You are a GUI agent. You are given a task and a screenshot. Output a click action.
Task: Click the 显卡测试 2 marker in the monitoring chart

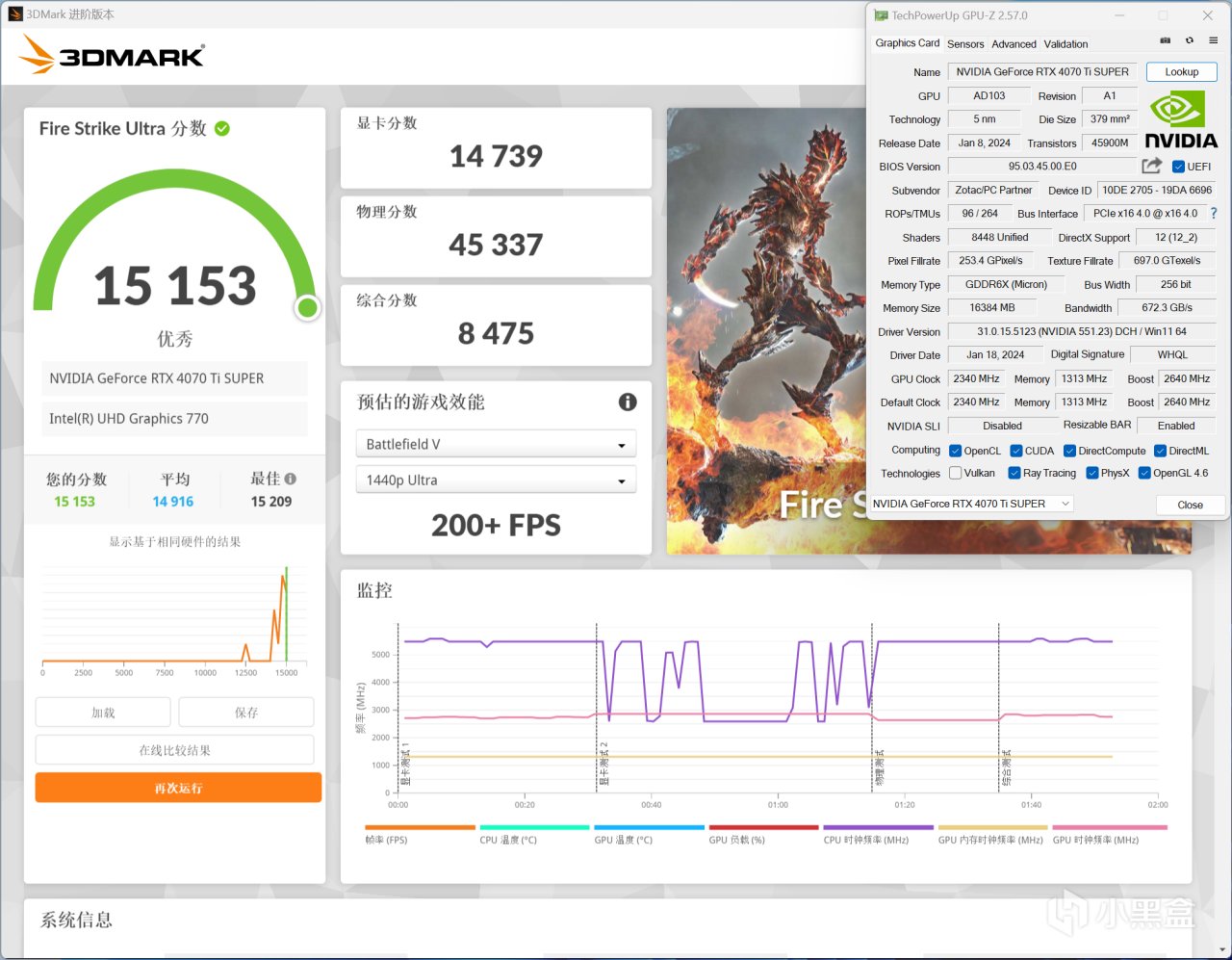pos(604,764)
